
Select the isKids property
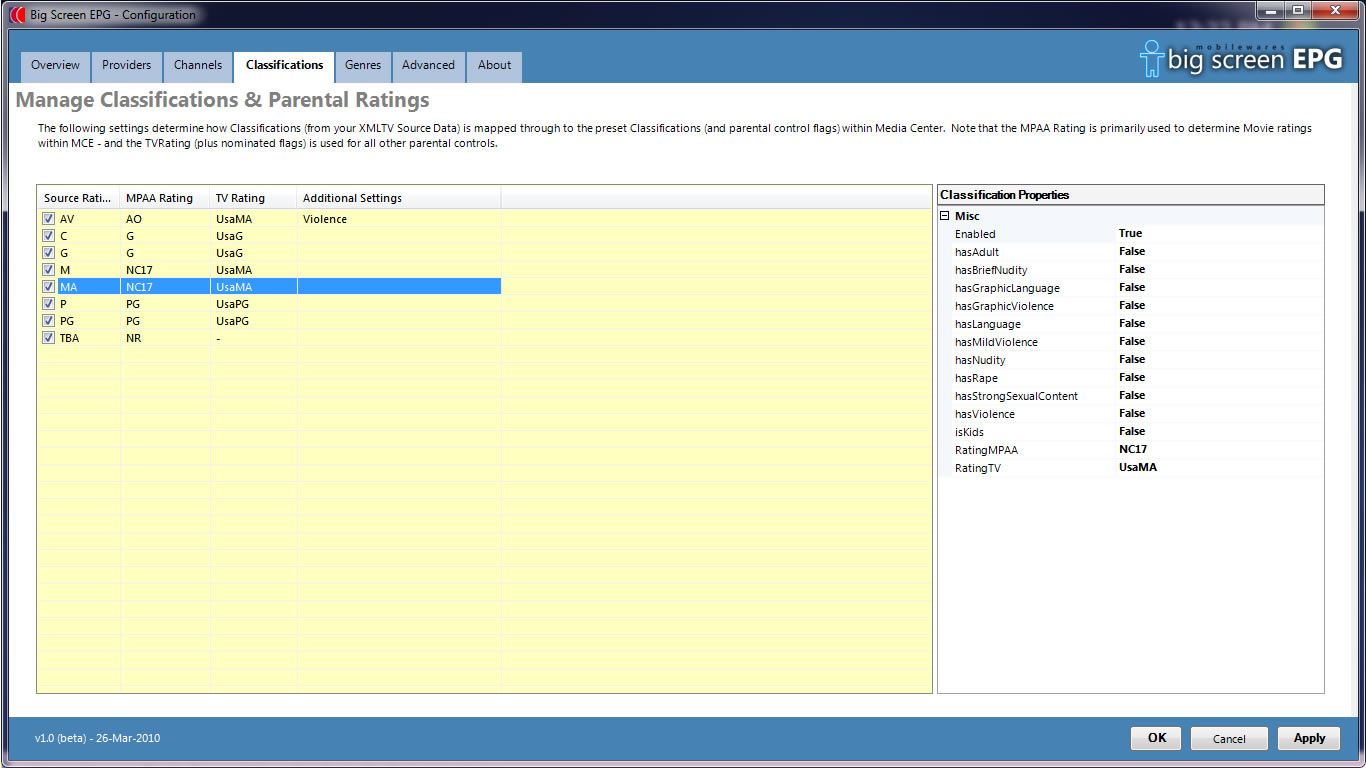tap(1130, 432)
